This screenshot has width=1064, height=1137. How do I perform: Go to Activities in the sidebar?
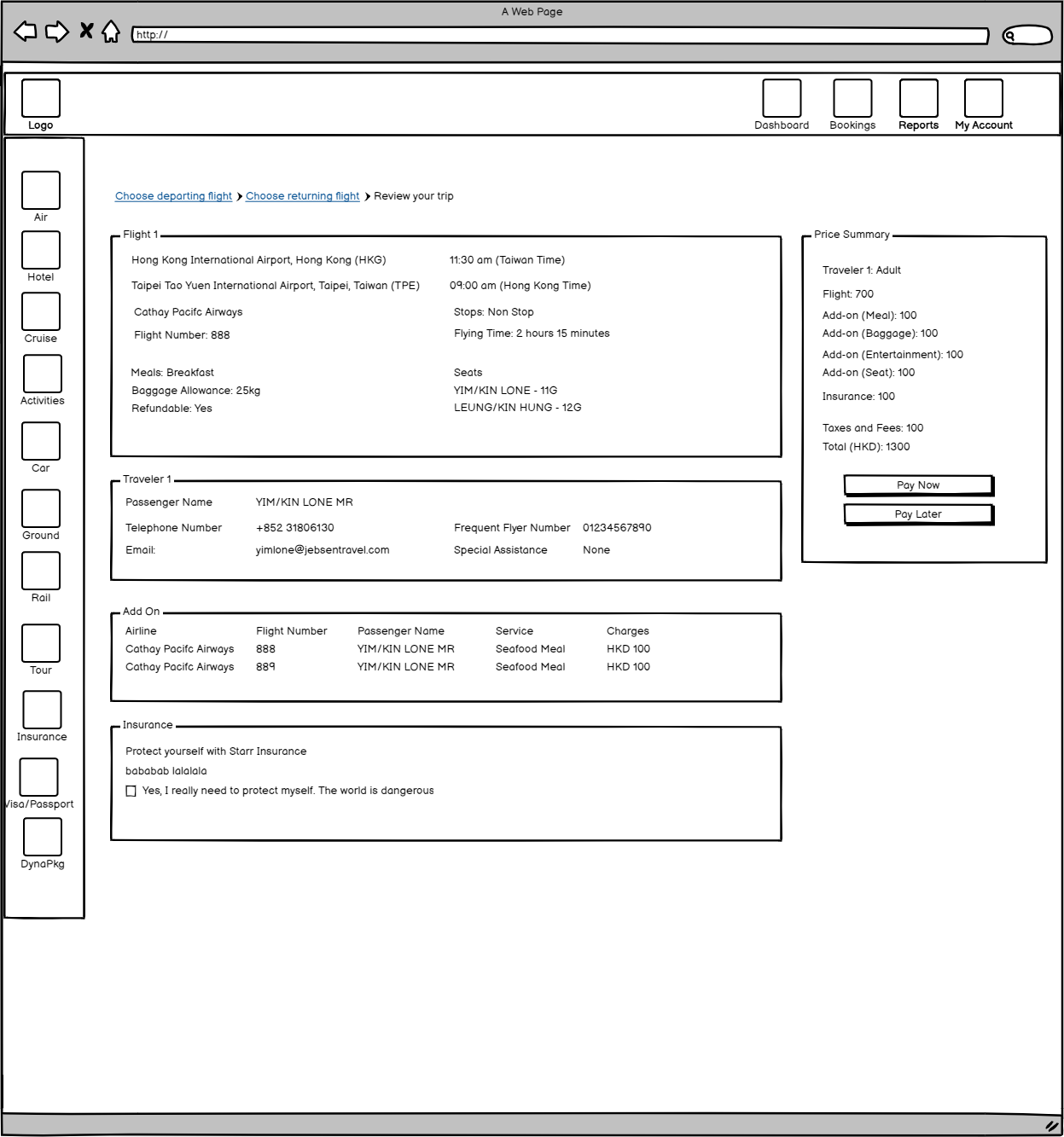pos(42,374)
